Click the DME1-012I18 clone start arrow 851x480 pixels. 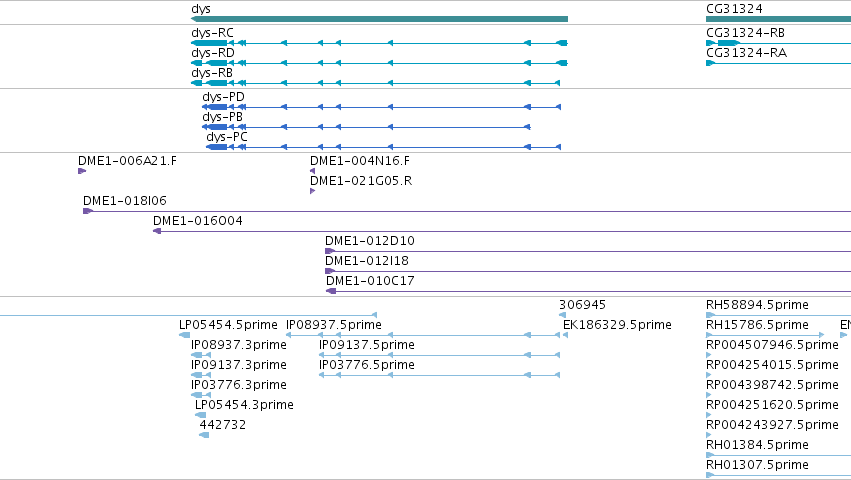(x=330, y=271)
